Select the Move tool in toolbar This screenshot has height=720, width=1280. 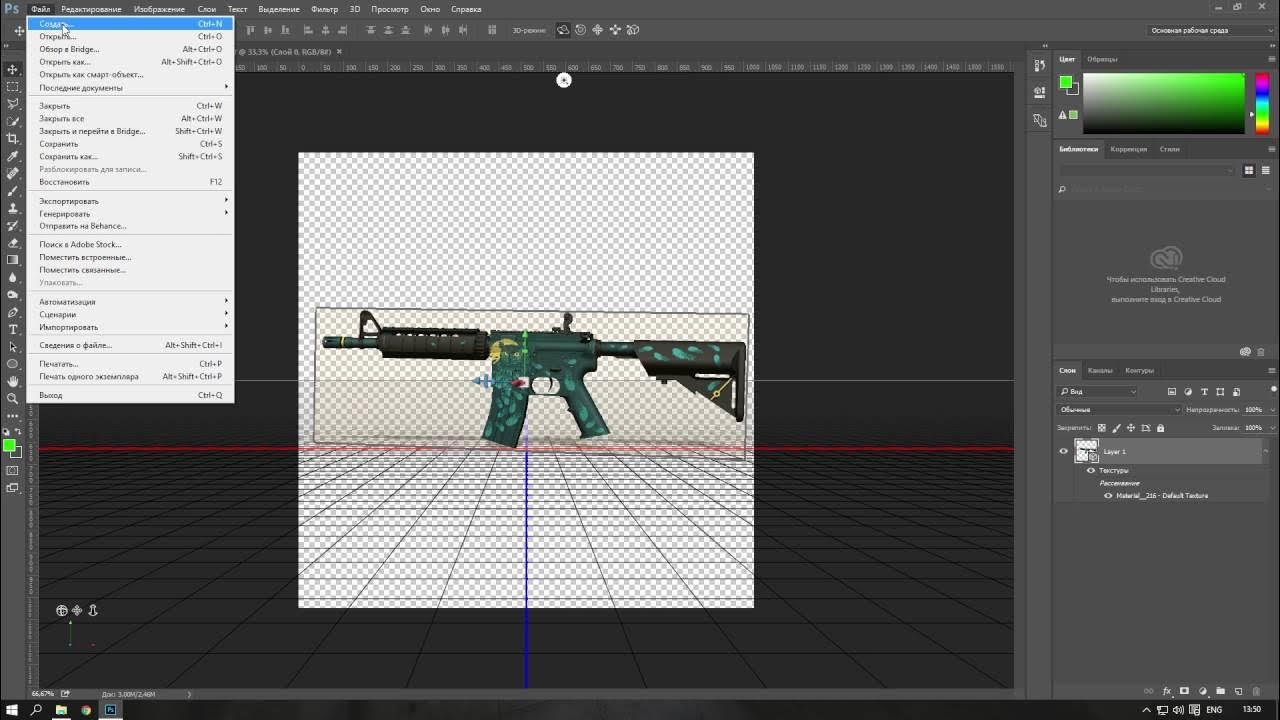(13, 69)
